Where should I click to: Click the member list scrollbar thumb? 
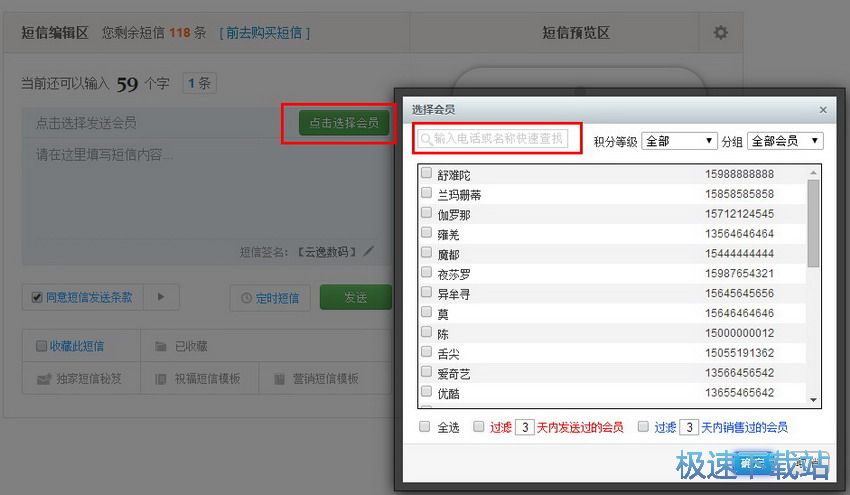pos(813,223)
